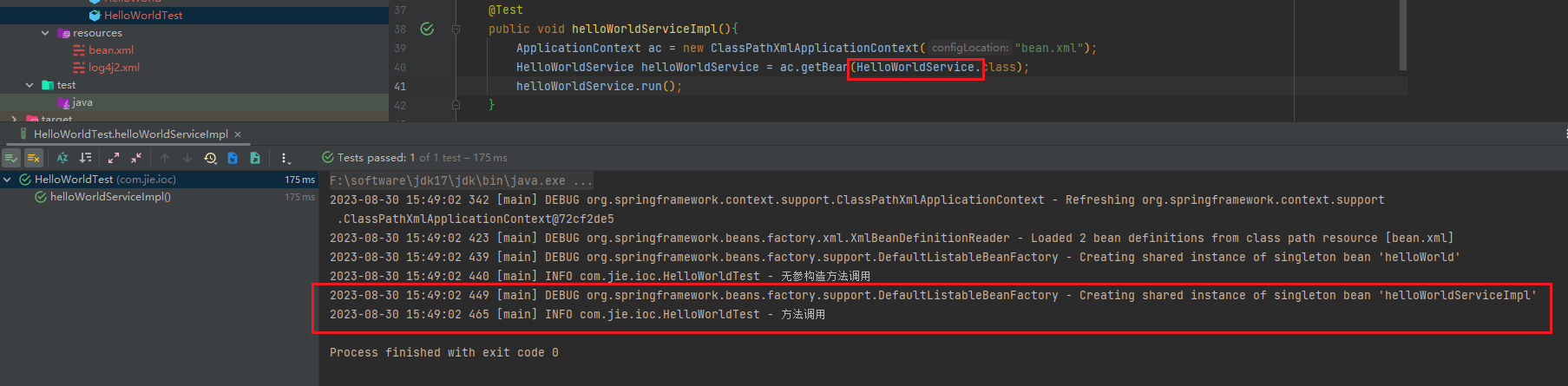Screen dimensions: 1568x386
Task: Click 'helloWorldServiceImpl' singleton bean log line
Action: pos(933,295)
